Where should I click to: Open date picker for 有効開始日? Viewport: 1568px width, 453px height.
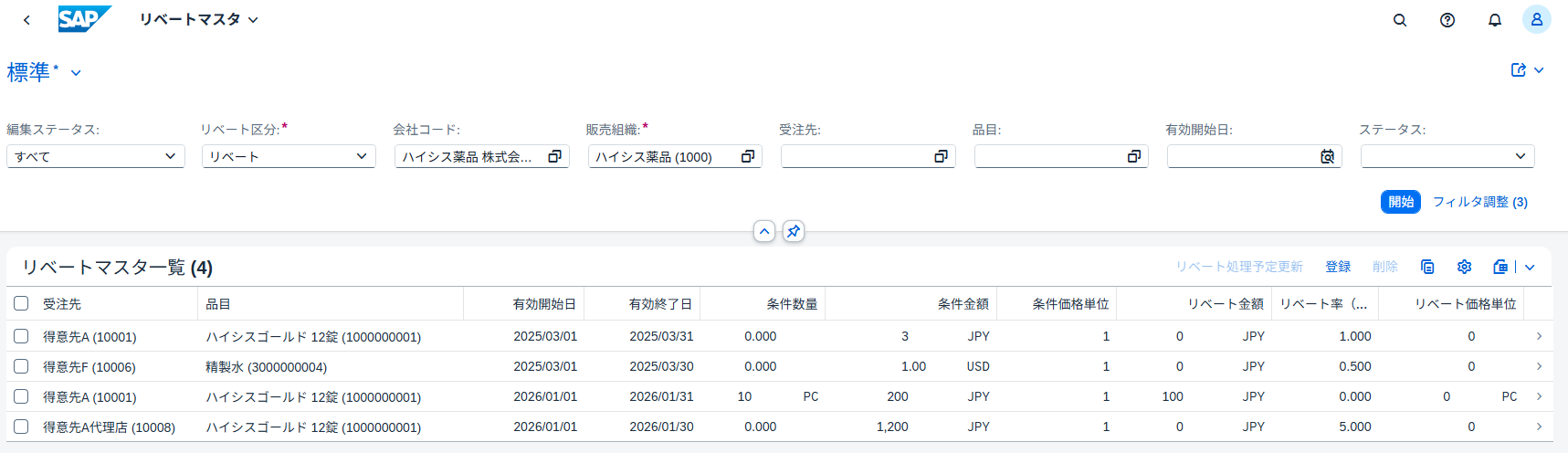1328,157
